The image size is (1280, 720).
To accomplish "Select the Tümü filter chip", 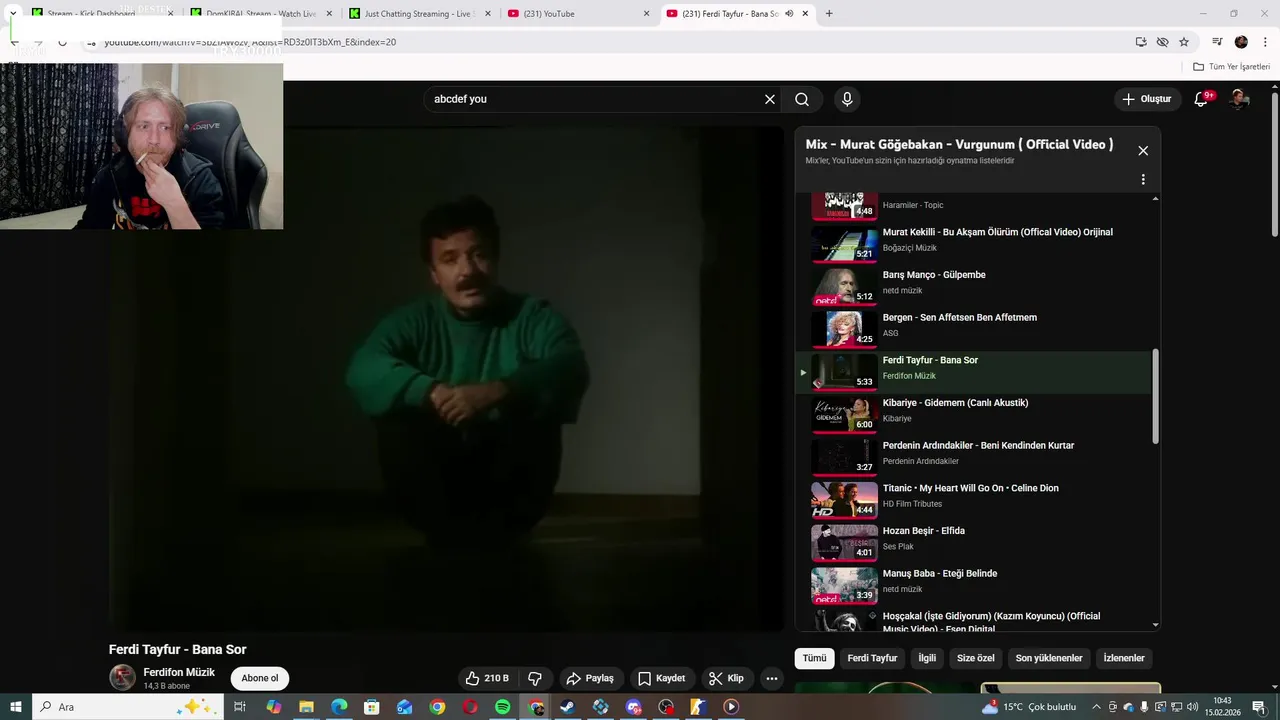I will pos(814,658).
